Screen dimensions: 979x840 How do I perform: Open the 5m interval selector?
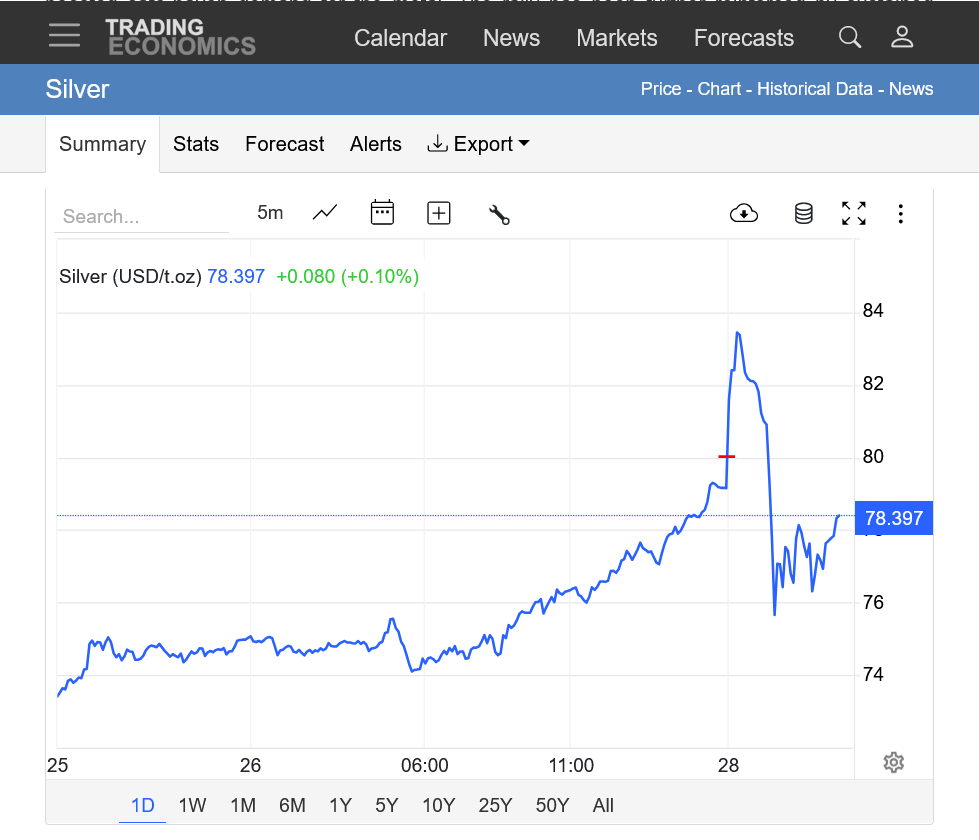[270, 213]
